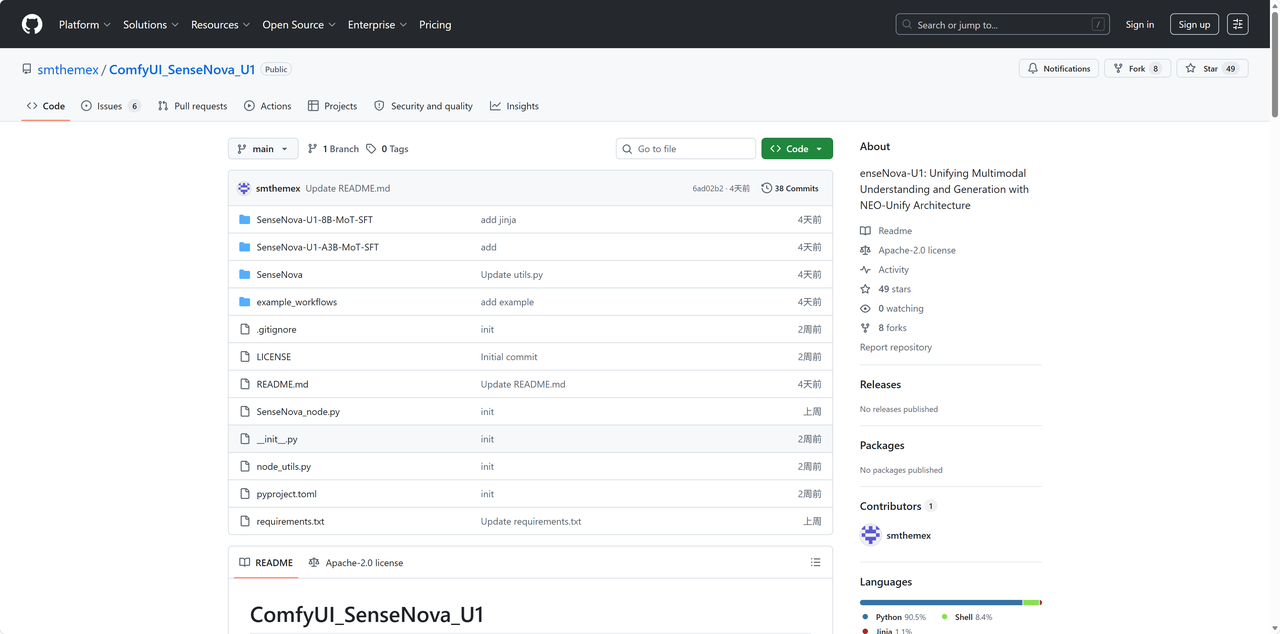Switch to the Insights tab
Image resolution: width=1280 pixels, height=634 pixels.
coord(514,106)
